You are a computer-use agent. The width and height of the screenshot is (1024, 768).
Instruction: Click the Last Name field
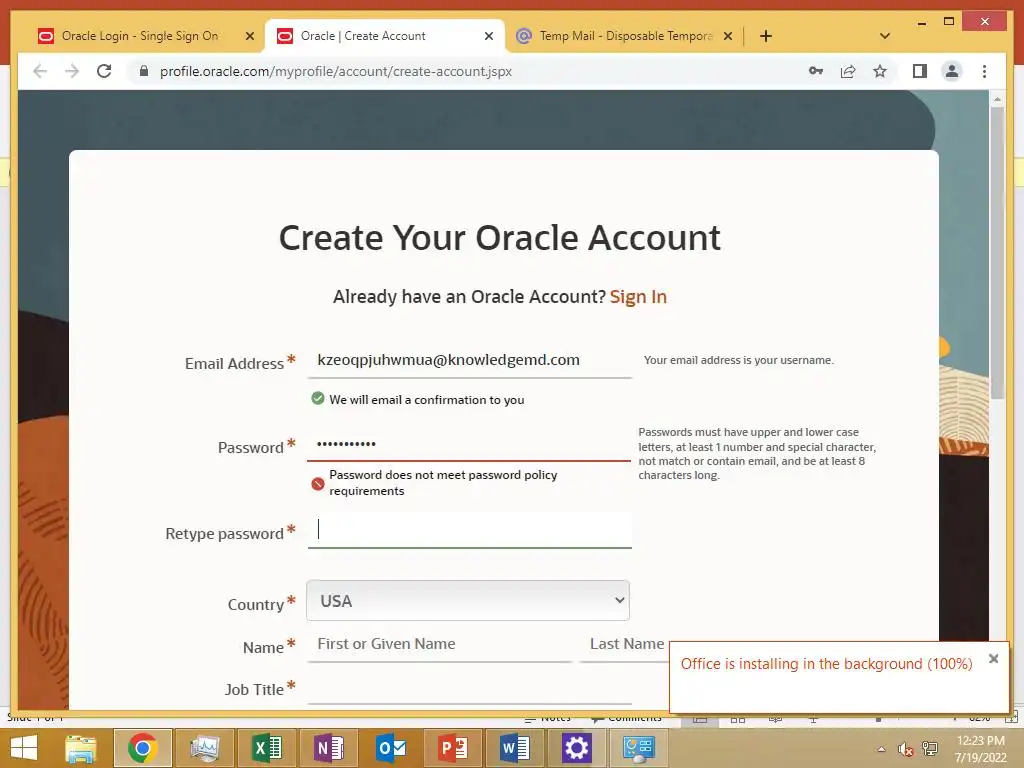click(625, 645)
